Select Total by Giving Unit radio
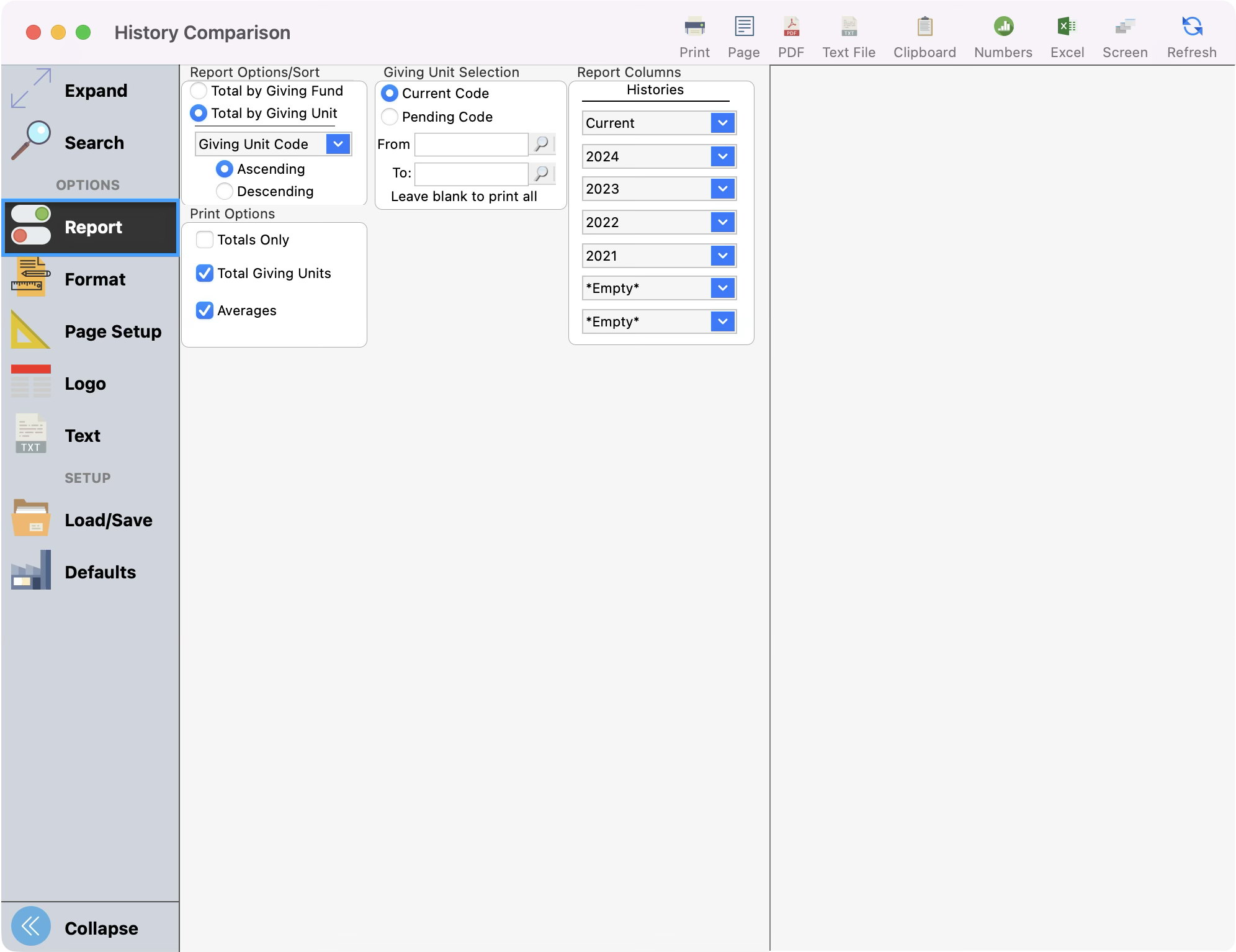The width and height of the screenshot is (1236, 952). [x=199, y=113]
